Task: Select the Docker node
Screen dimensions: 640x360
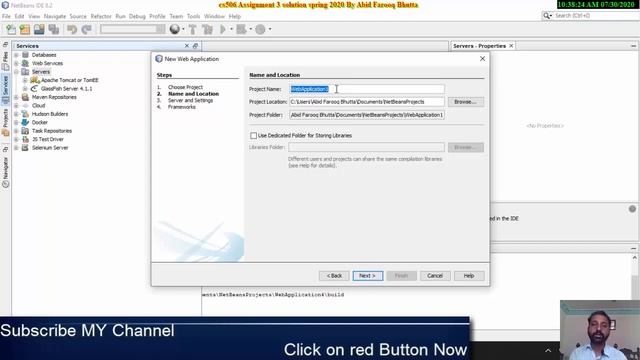Action: click(40, 122)
